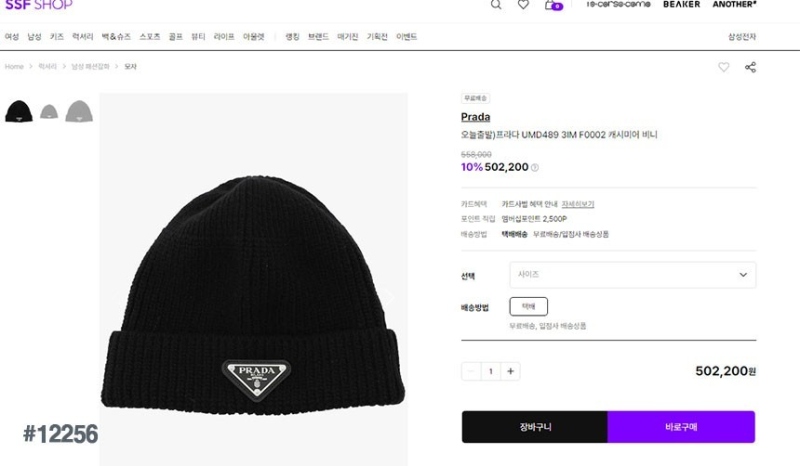This screenshot has width=800, height=466.
Task: Open the 여성 category menu
Action: 12,37
